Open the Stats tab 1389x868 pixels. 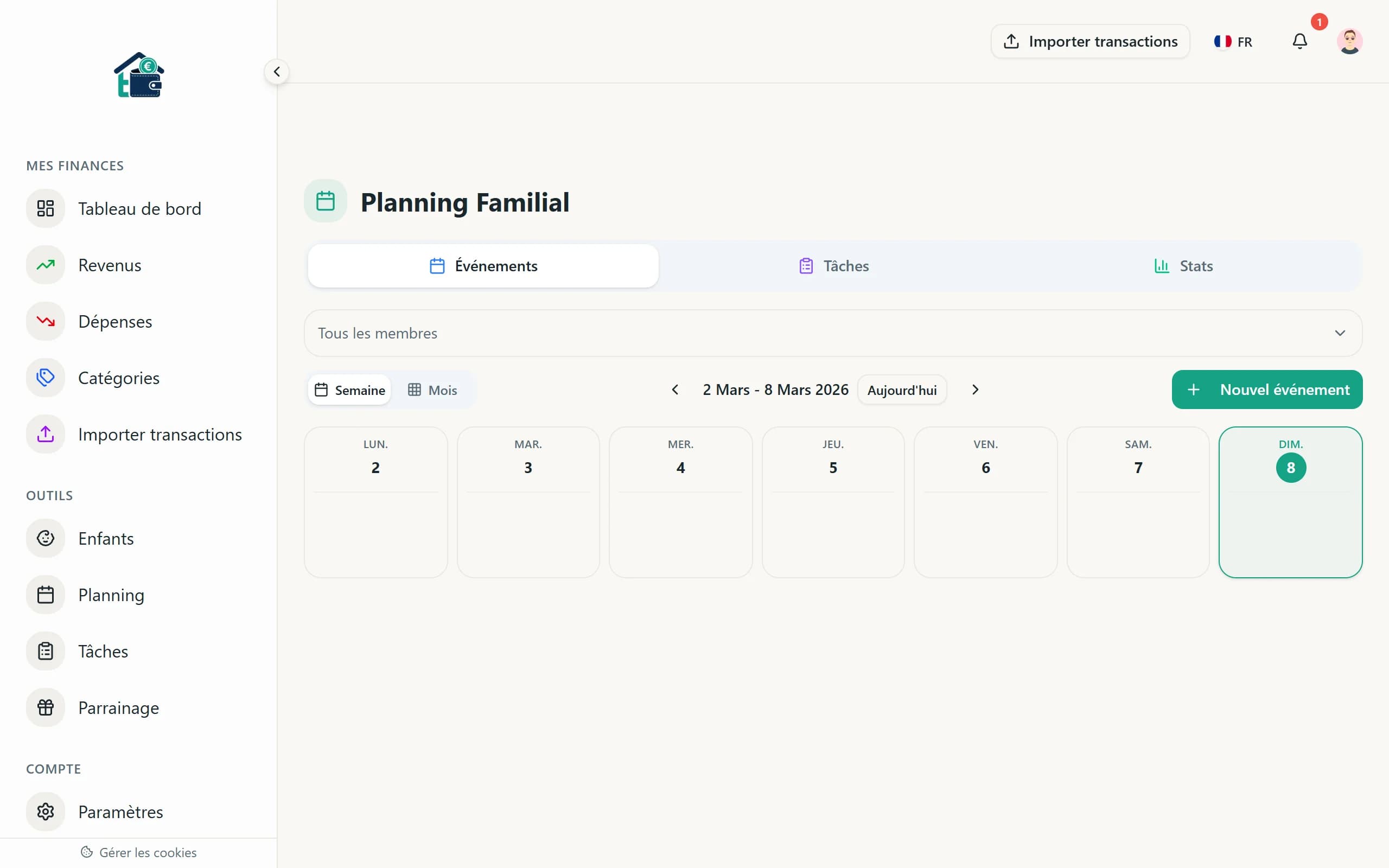pyautogui.click(x=1183, y=265)
